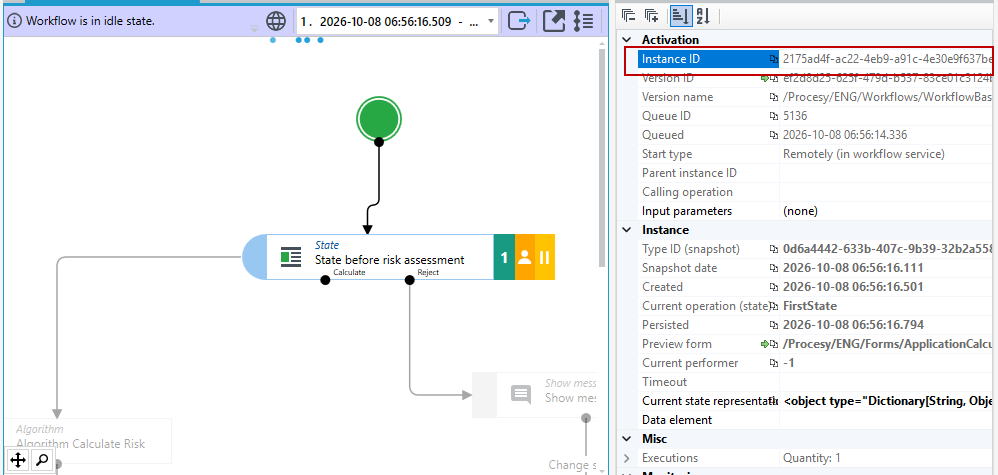
Task: Click Queued value 2026-10-08 06:56:14.336
Action: tap(845, 135)
